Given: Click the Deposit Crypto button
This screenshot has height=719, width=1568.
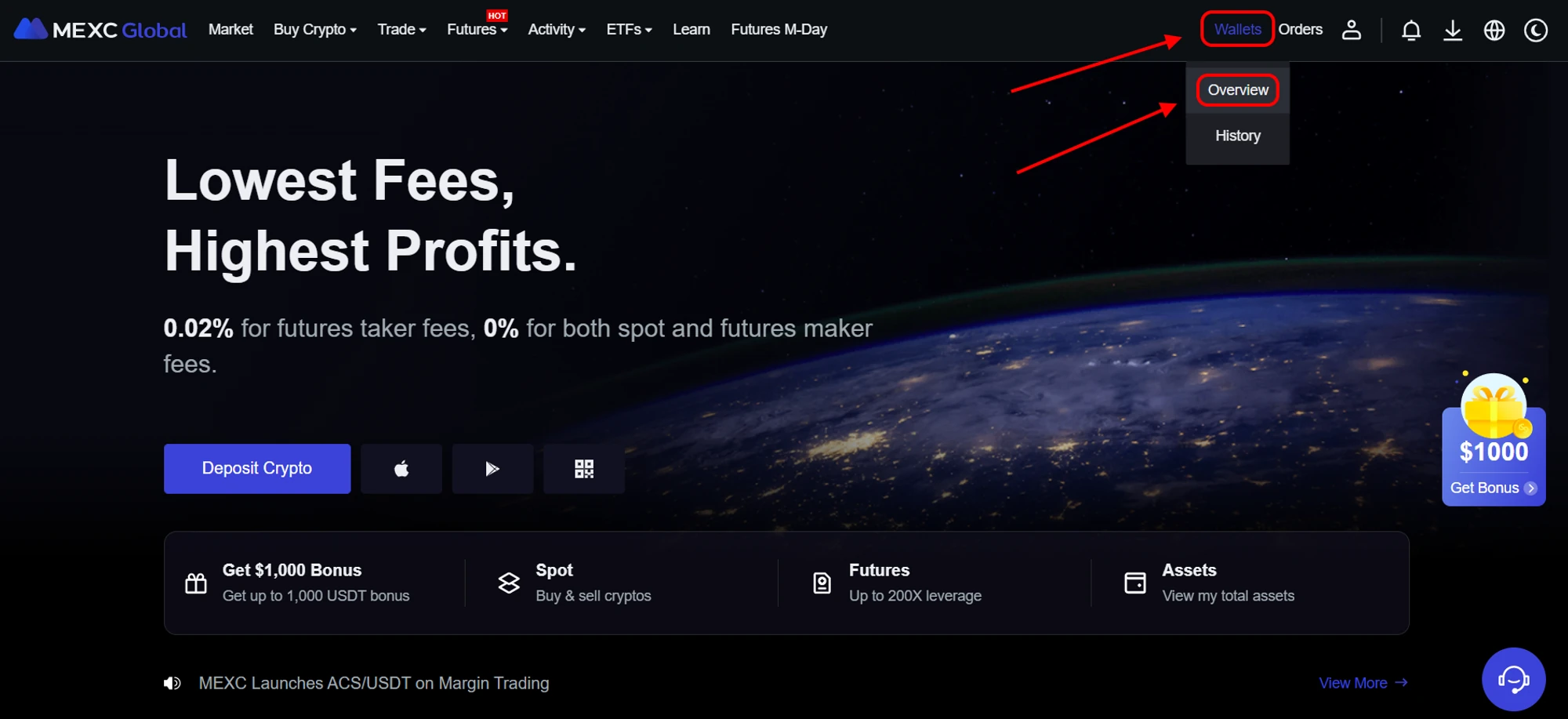Looking at the screenshot, I should [257, 469].
